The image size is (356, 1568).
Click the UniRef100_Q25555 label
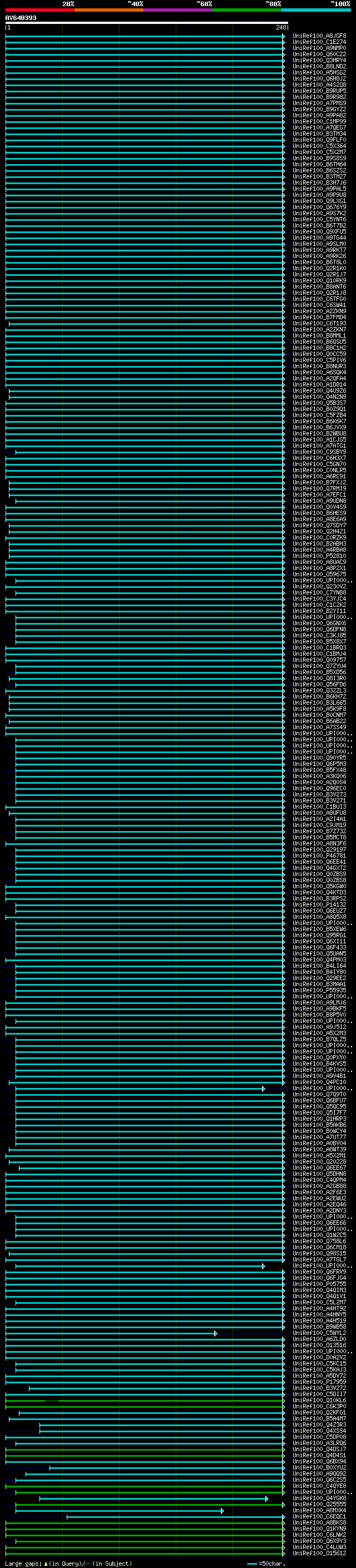click(319, 1505)
